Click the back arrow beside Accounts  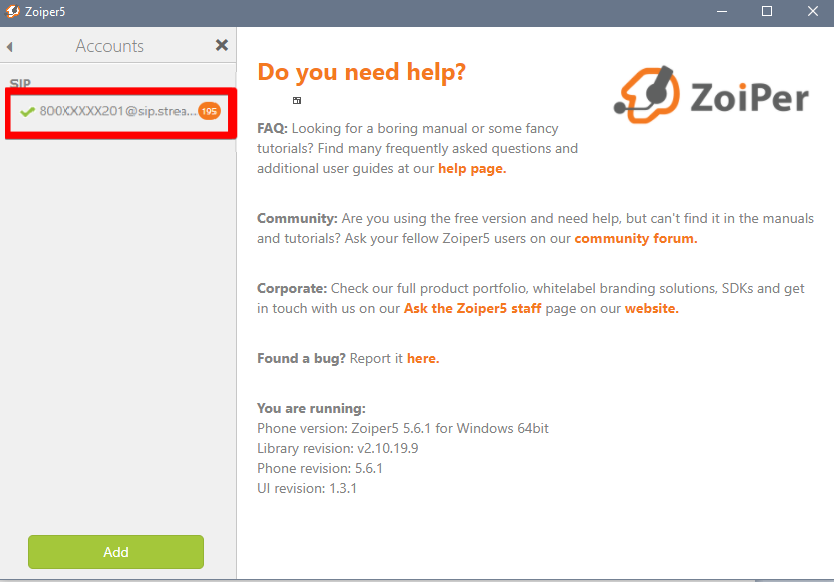tap(10, 46)
